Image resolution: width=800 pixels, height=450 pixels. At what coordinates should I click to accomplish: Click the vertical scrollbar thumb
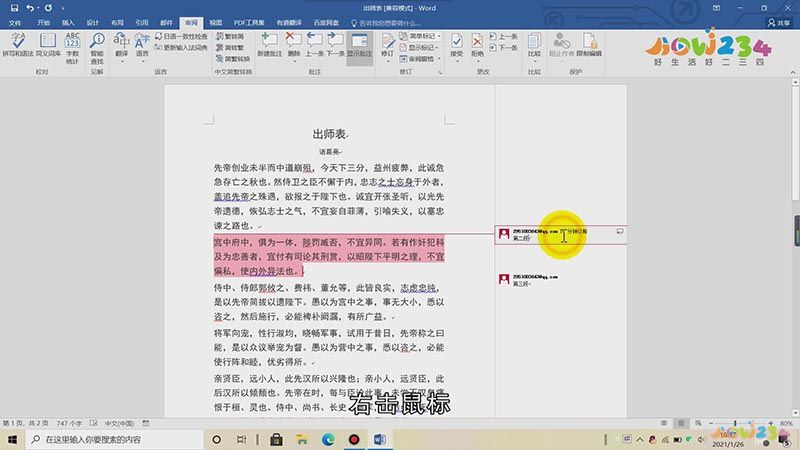pyautogui.click(x=795, y=145)
